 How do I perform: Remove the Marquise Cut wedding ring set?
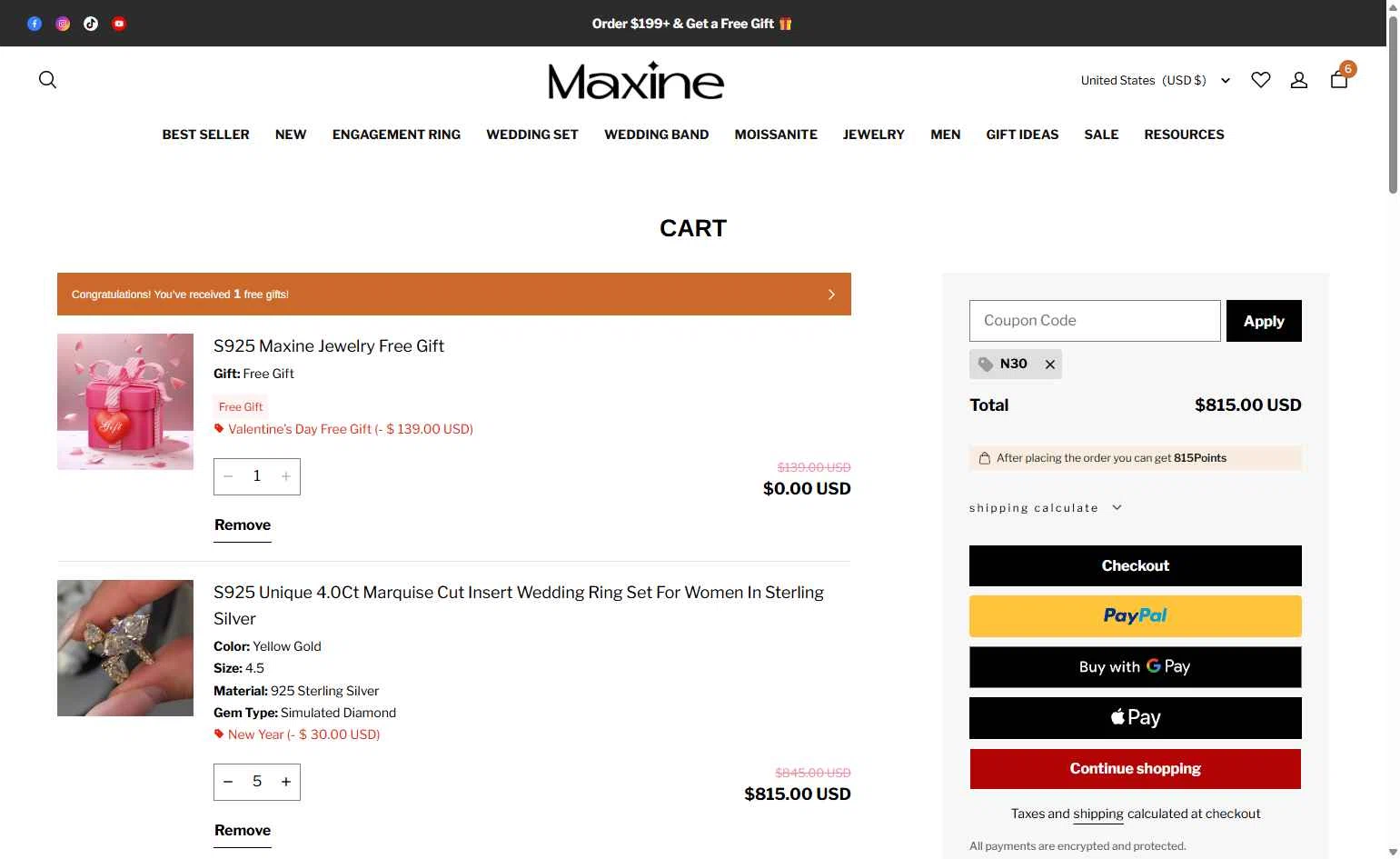[243, 831]
